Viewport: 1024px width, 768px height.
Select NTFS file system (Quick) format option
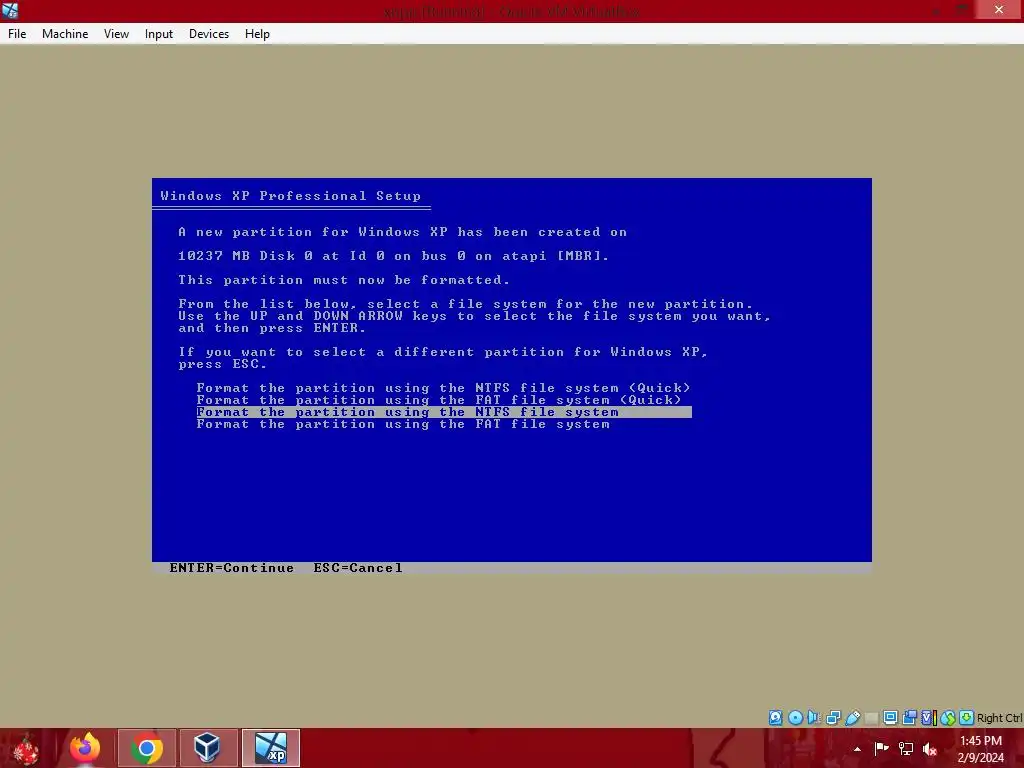(443, 388)
